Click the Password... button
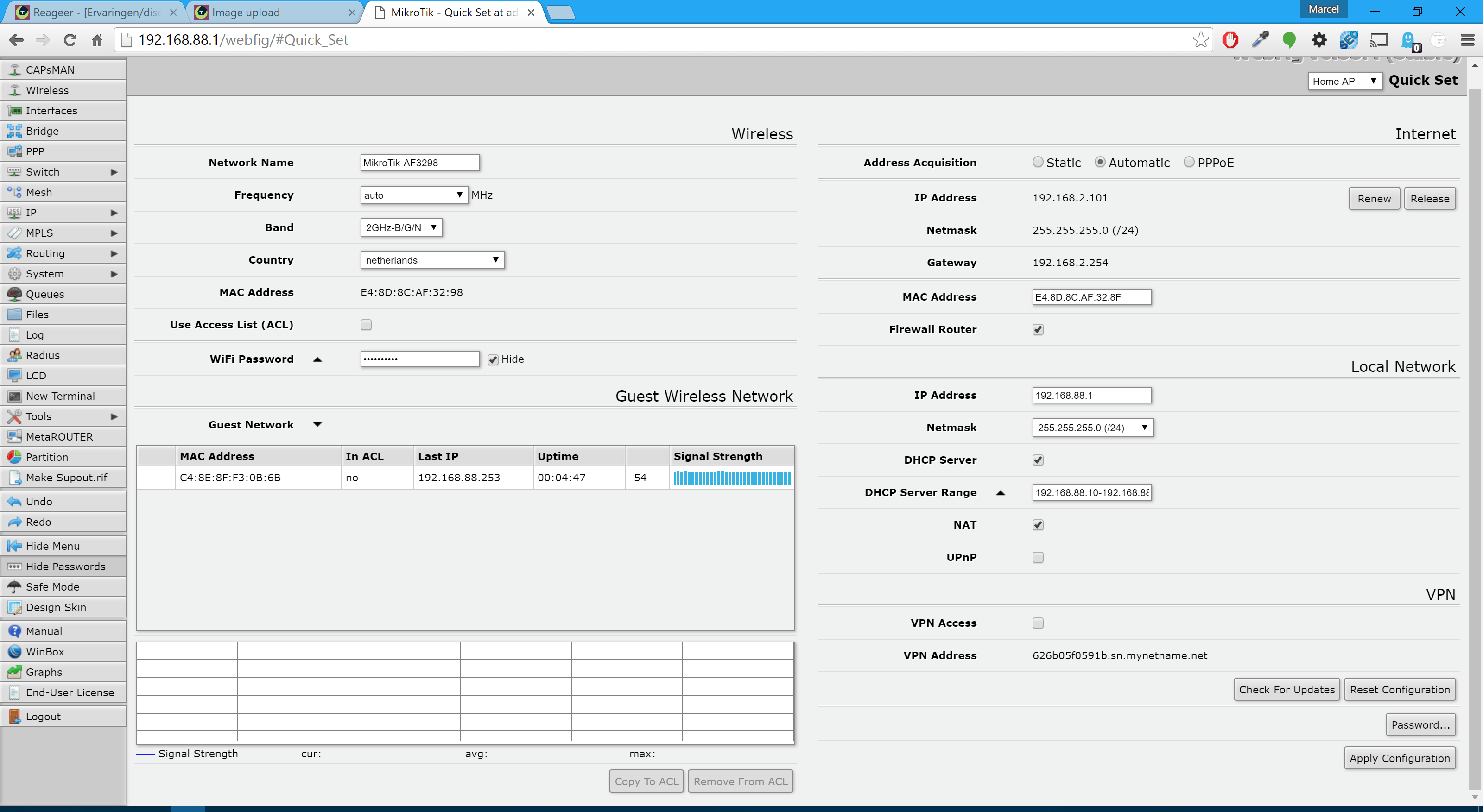 1420,724
